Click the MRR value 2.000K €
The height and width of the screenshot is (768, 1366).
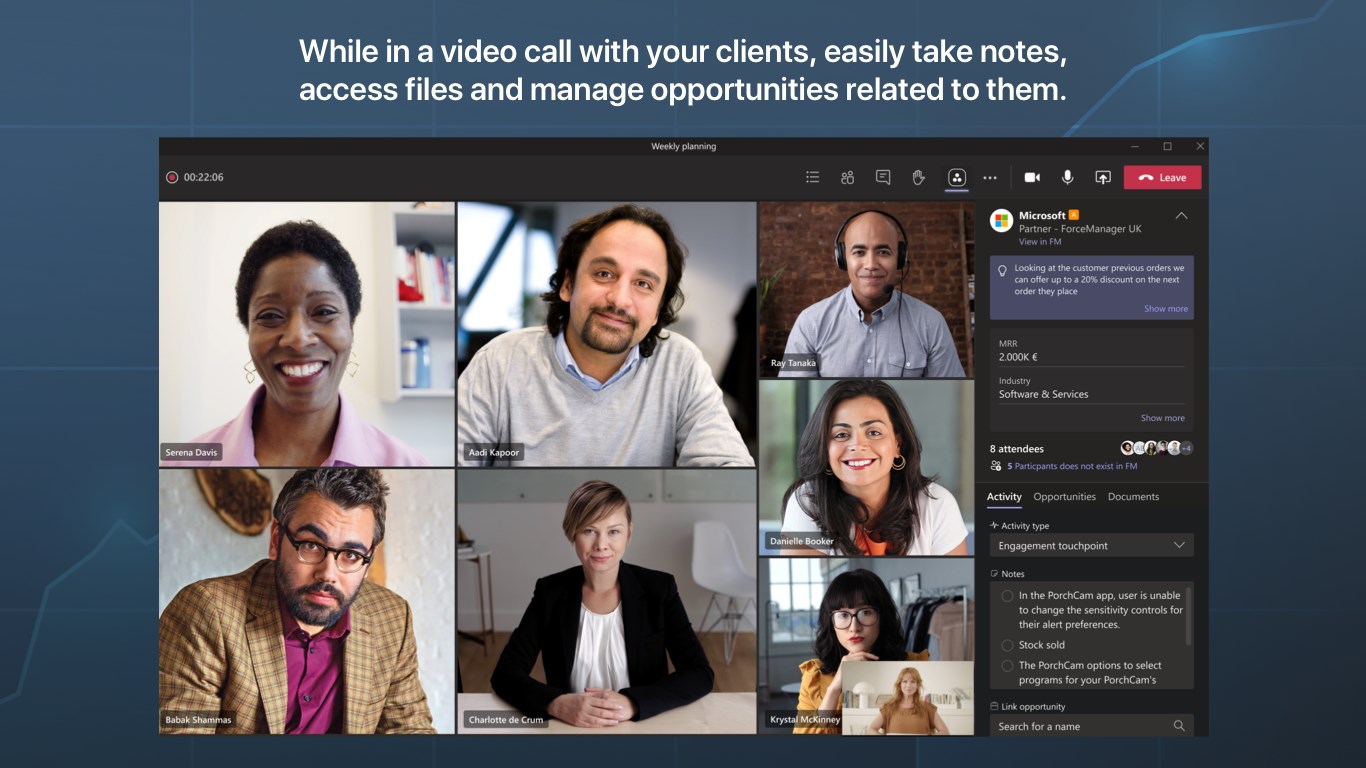pyautogui.click(x=1018, y=357)
